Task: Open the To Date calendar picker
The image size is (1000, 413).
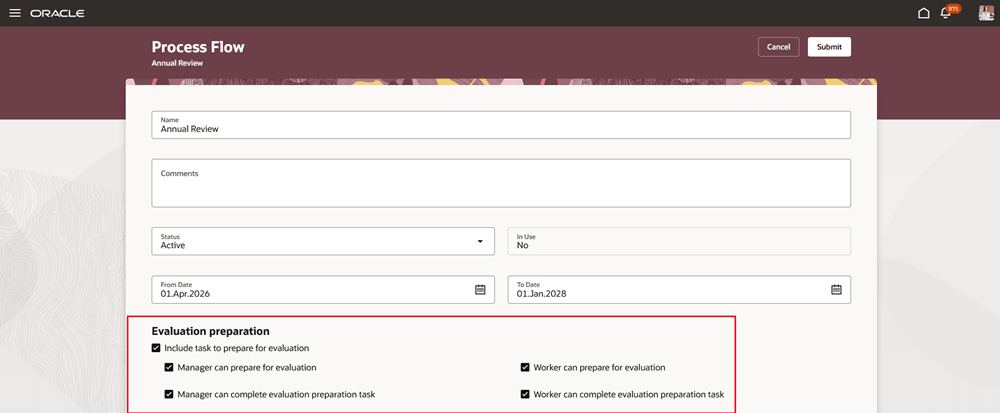Action: tap(836, 289)
